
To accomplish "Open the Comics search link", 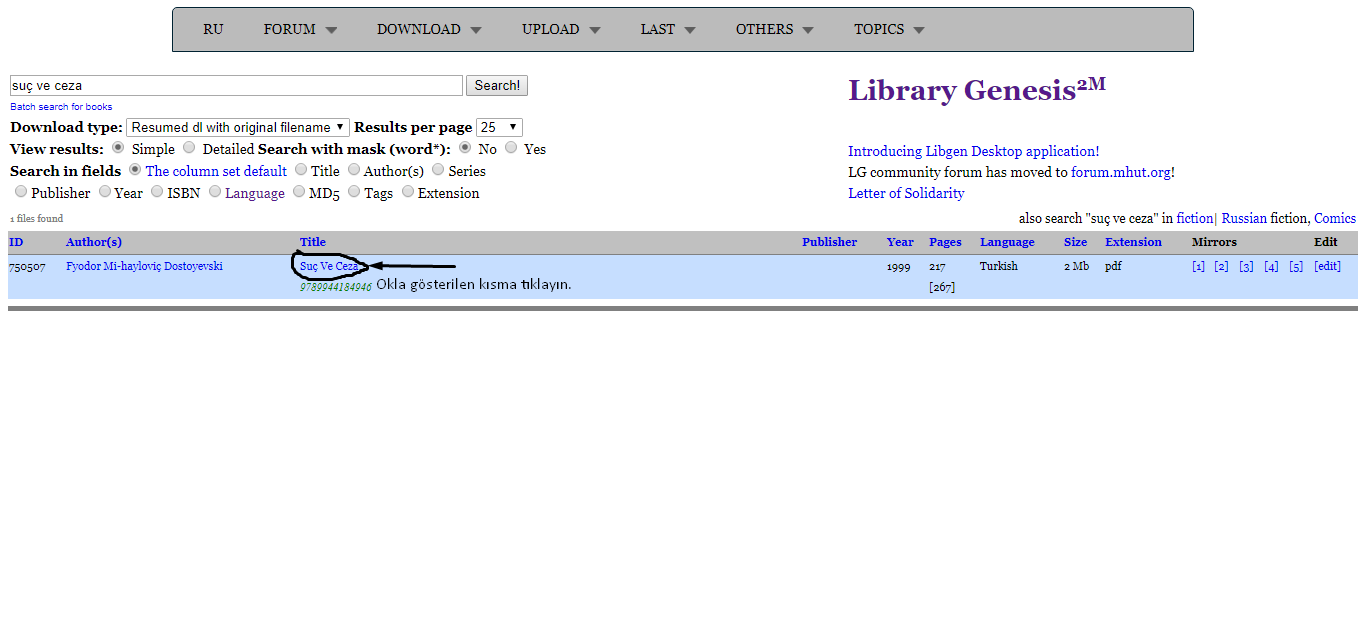I will [x=1335, y=218].
